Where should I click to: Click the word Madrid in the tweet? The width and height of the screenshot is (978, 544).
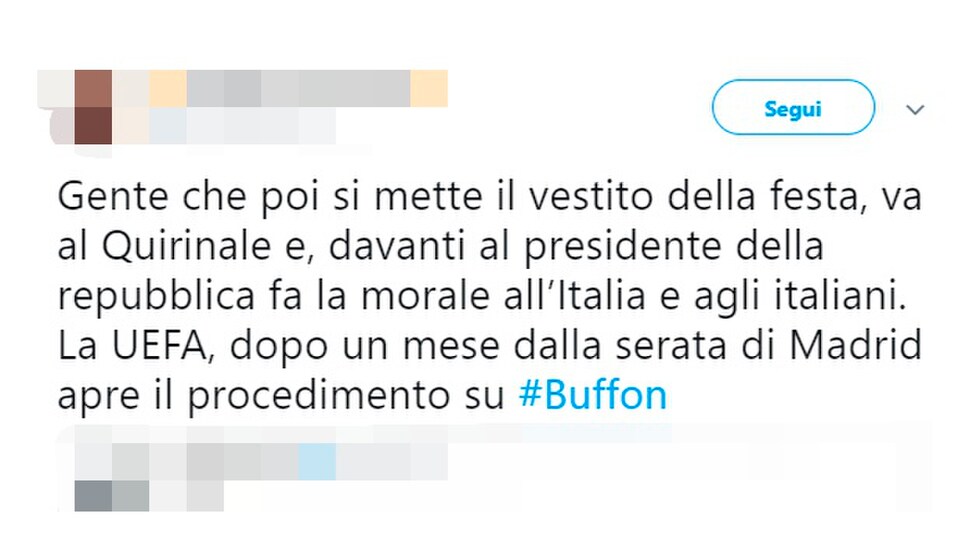click(855, 345)
